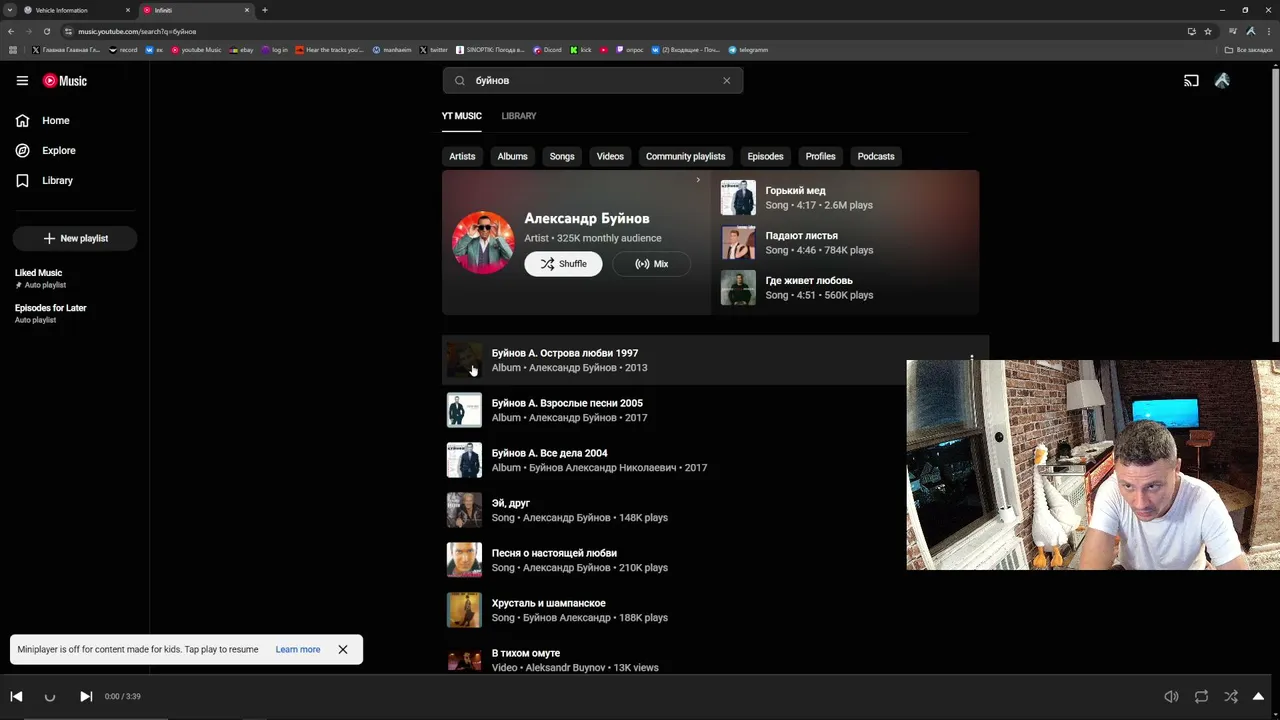Skip to previous track
Image resolution: width=1280 pixels, height=720 pixels.
16,697
